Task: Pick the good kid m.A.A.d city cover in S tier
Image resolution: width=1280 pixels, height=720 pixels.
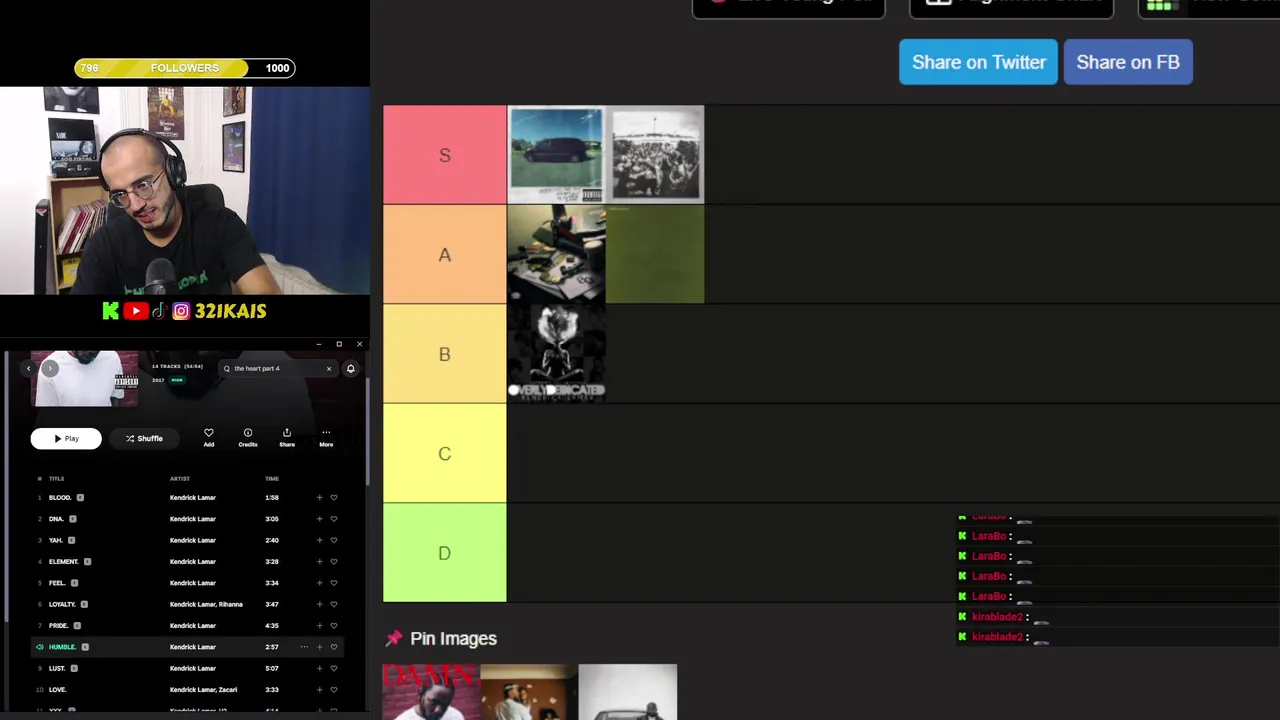Action: coord(556,155)
